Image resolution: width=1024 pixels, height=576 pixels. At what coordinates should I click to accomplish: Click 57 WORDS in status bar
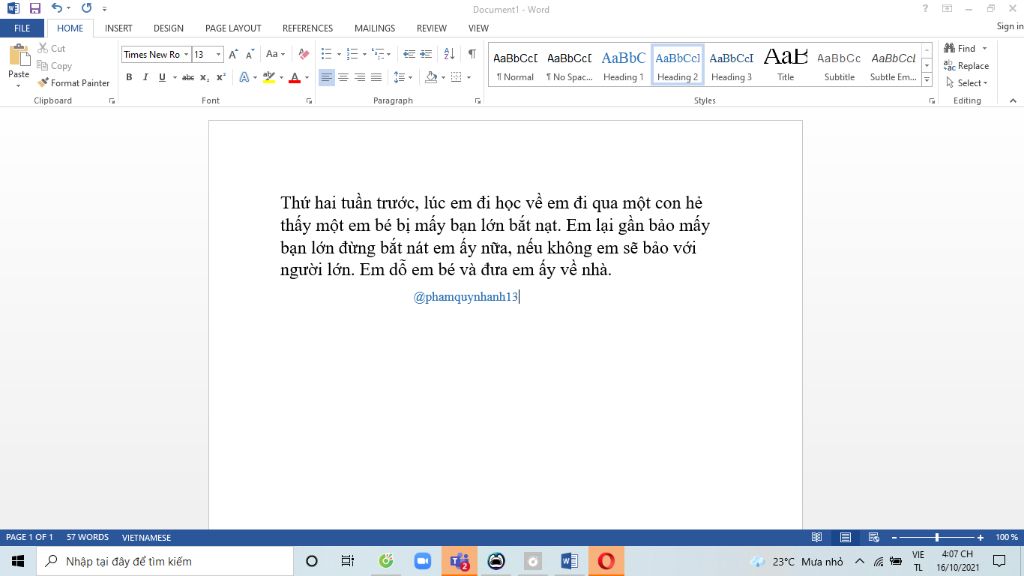click(x=88, y=537)
